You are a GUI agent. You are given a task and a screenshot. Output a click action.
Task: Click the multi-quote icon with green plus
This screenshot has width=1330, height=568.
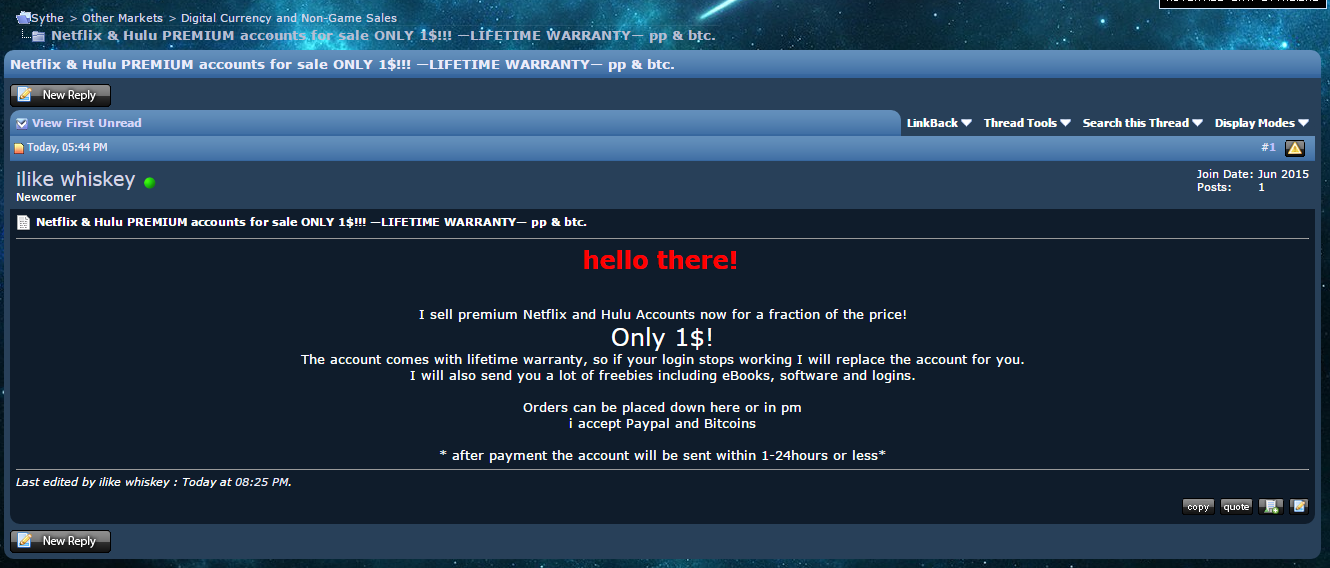tap(1270, 506)
